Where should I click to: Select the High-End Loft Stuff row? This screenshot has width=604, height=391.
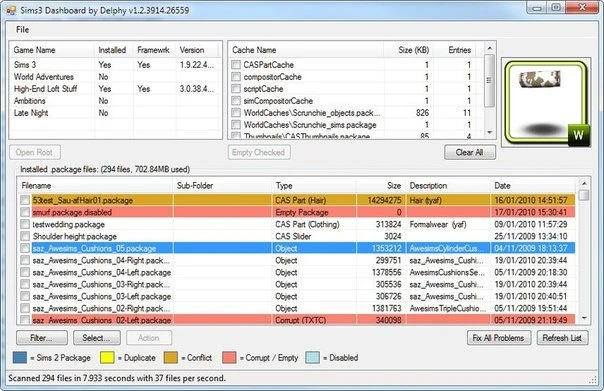[116, 89]
